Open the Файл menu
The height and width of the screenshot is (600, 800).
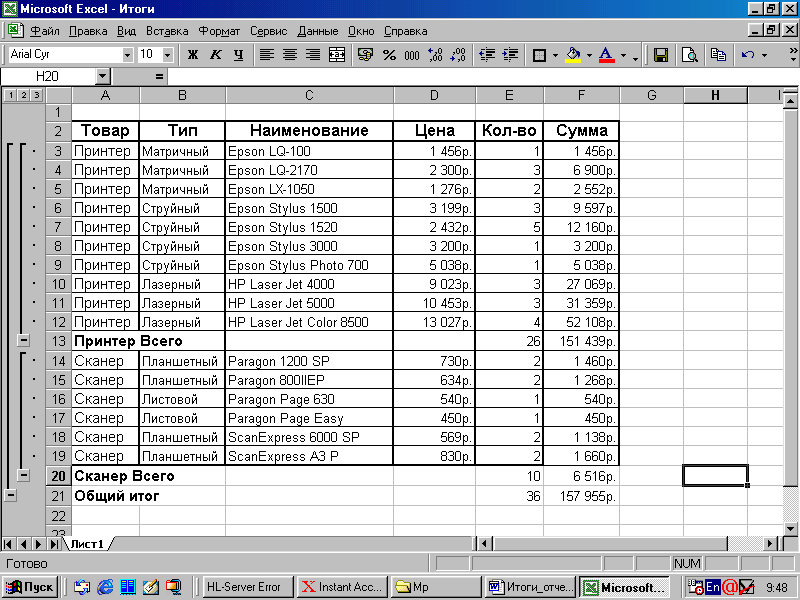tap(45, 31)
